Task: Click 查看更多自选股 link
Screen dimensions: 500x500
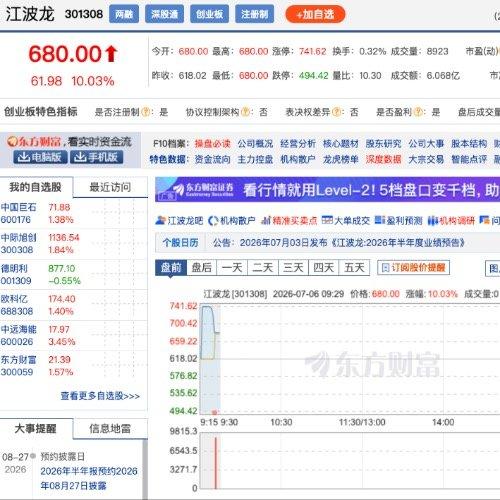Action: click(100, 396)
